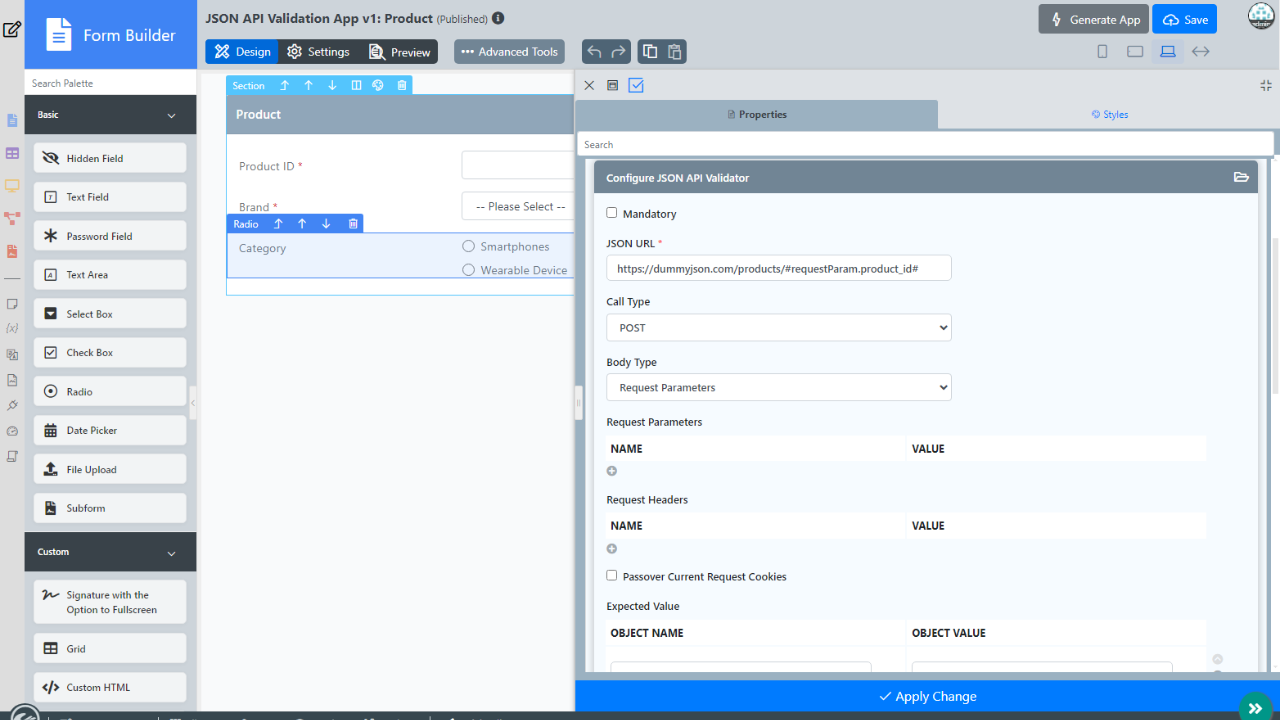This screenshot has width=1280, height=720.
Task: Tick Passover Current Request Cookies checkbox
Action: tap(612, 576)
